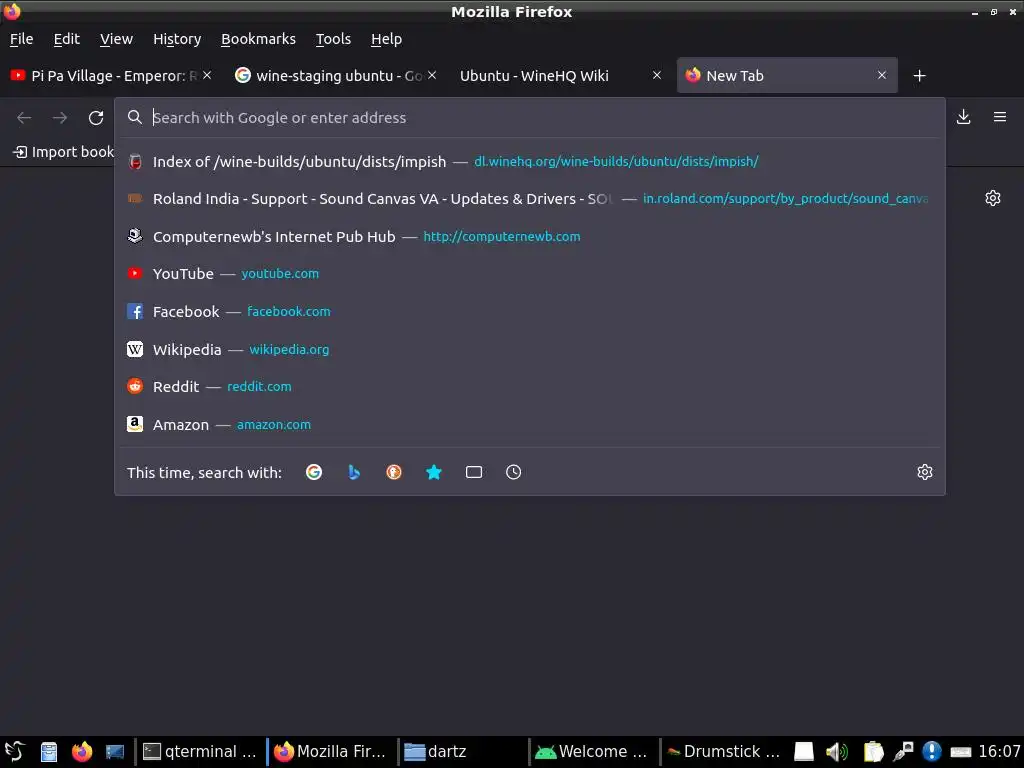The width and height of the screenshot is (1024, 768).
Task: Search in History via the clock icon
Action: click(514, 472)
